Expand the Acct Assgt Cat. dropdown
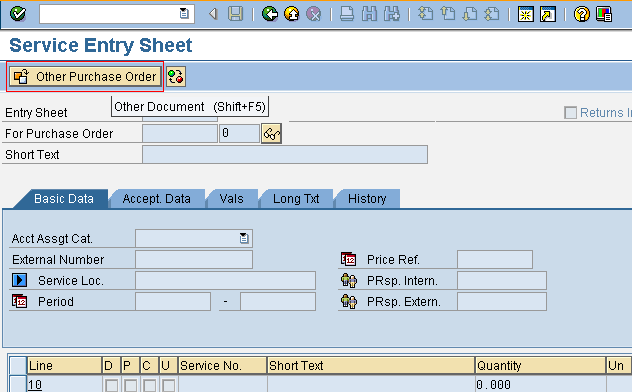The height and width of the screenshot is (392, 632). [x=244, y=239]
